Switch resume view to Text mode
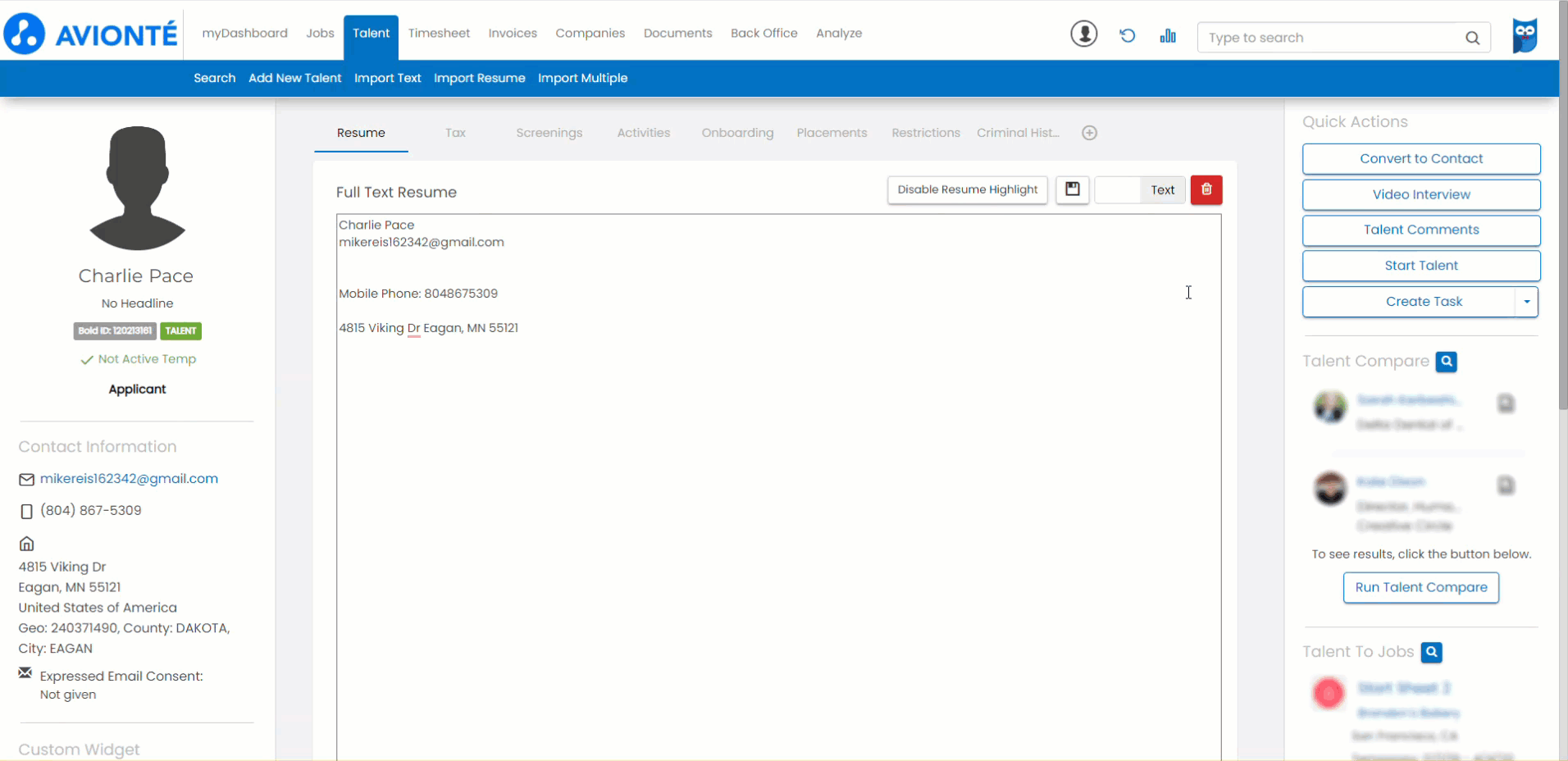This screenshot has height=761, width=1568. tap(1162, 189)
